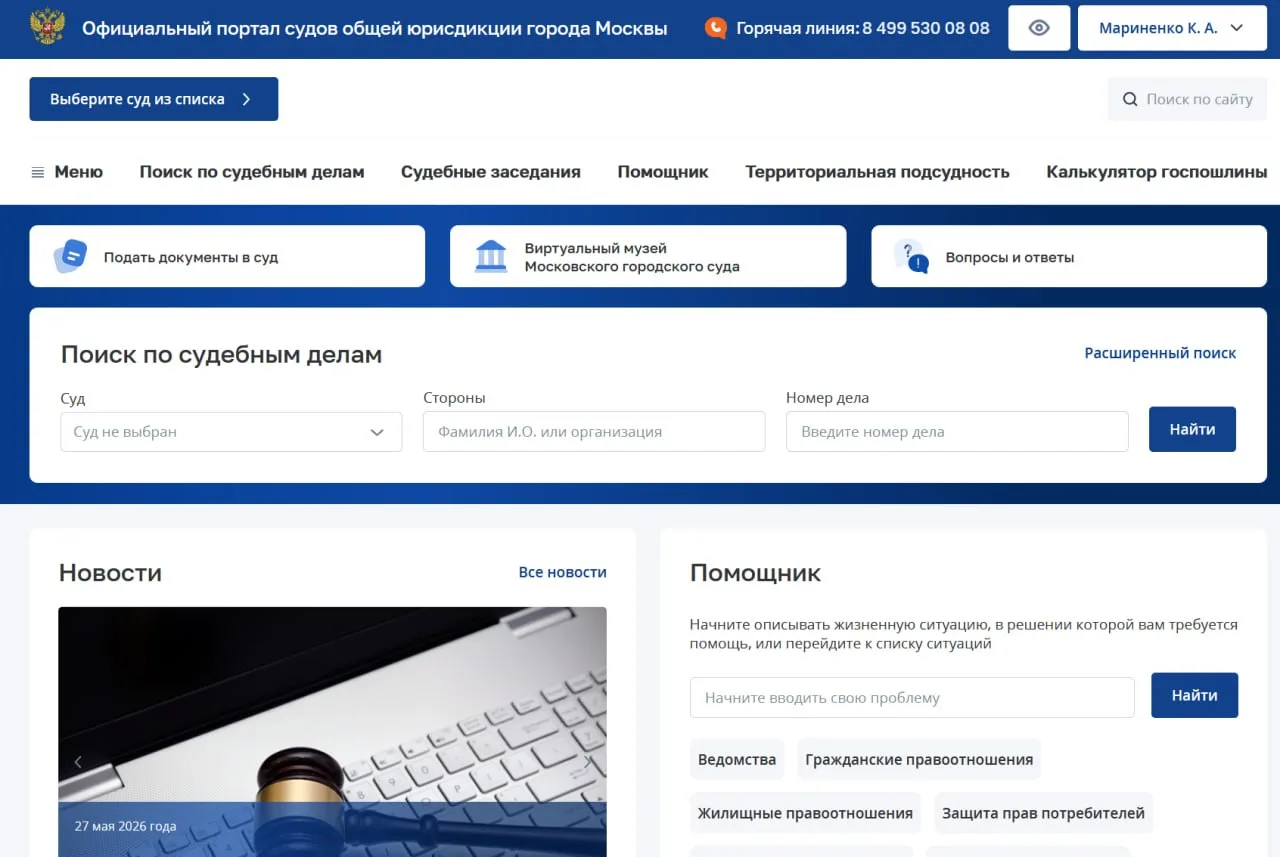Click the orange hotline phone icon
This screenshot has height=857, width=1280.
click(x=715, y=28)
